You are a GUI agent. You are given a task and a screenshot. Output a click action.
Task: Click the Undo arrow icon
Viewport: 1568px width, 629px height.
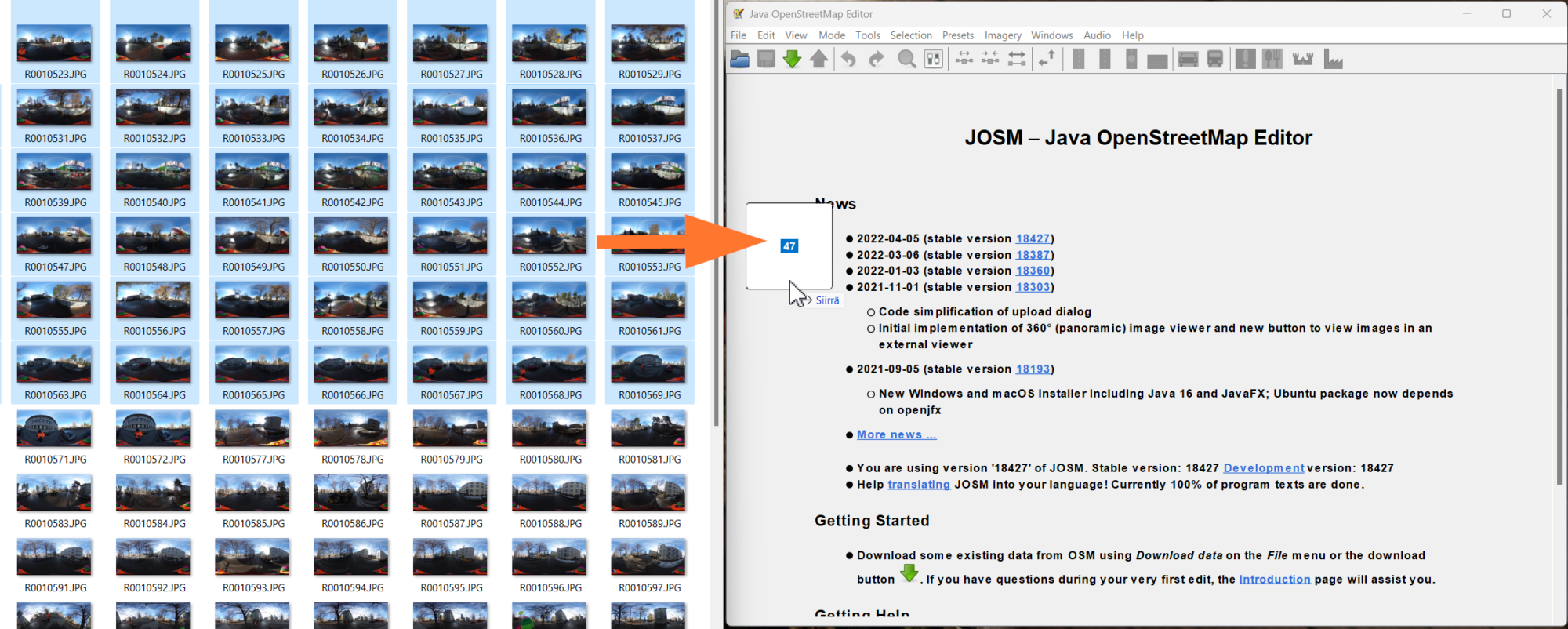pos(848,59)
